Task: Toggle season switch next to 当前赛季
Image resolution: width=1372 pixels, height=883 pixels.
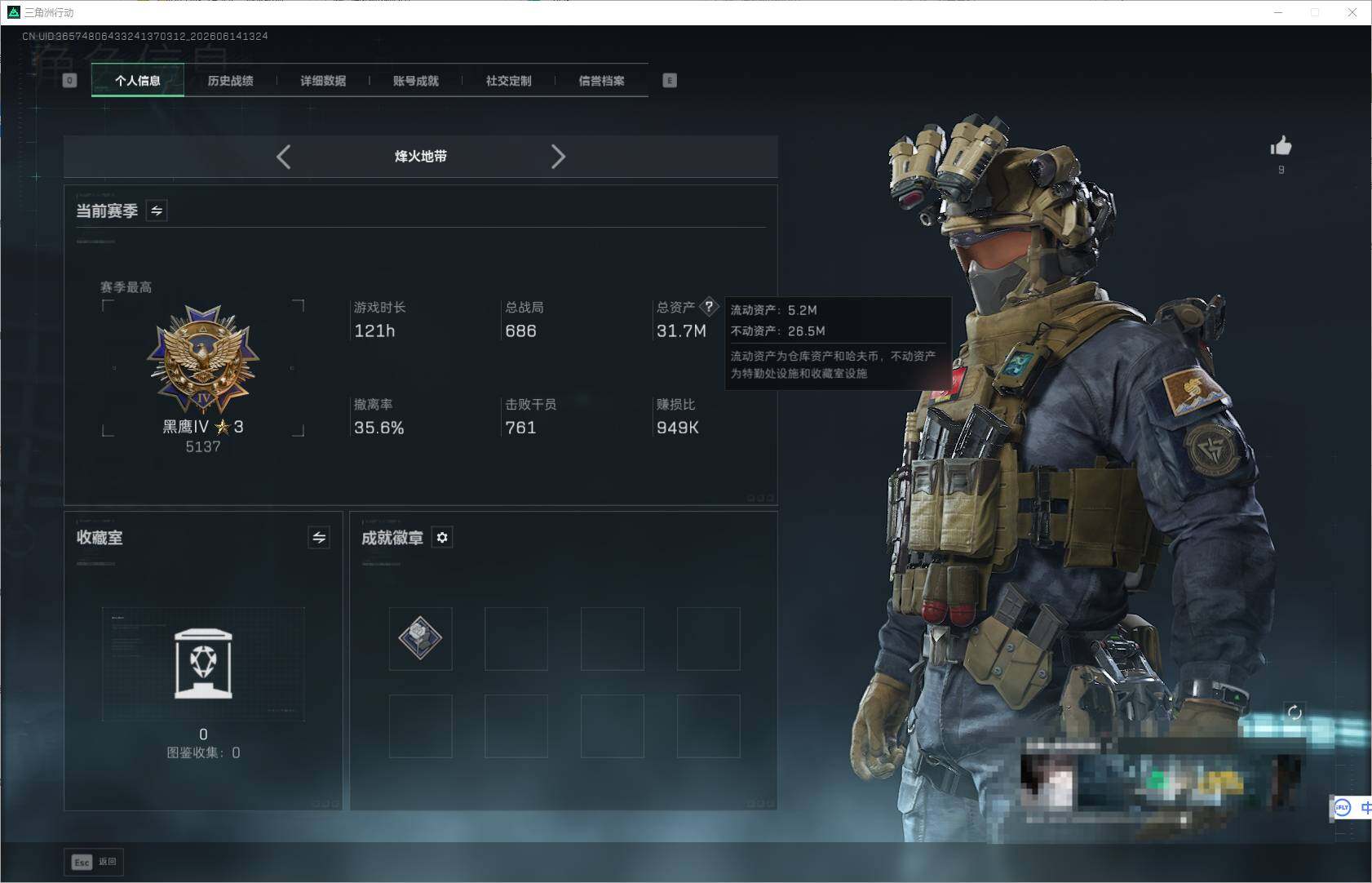Action: [157, 211]
